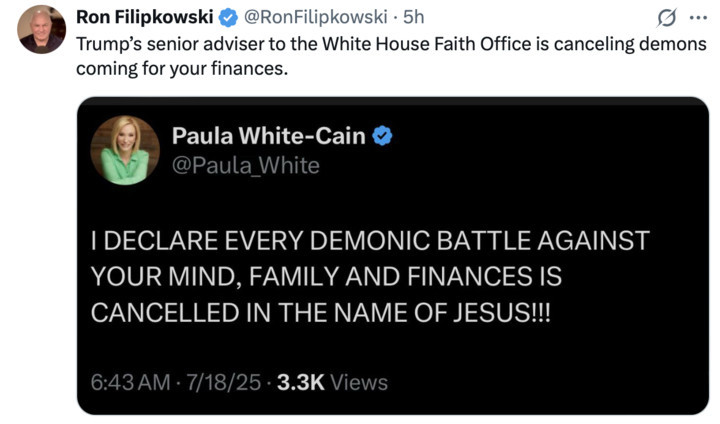This screenshot has width=720, height=424.
Task: Open Paula White-Cain's profile picture
Action: tap(125, 150)
